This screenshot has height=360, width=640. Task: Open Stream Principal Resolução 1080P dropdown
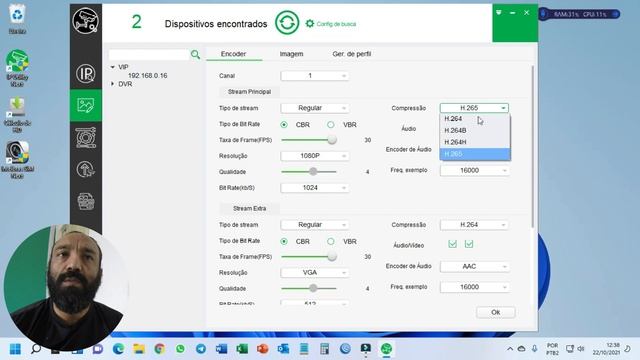click(x=315, y=156)
